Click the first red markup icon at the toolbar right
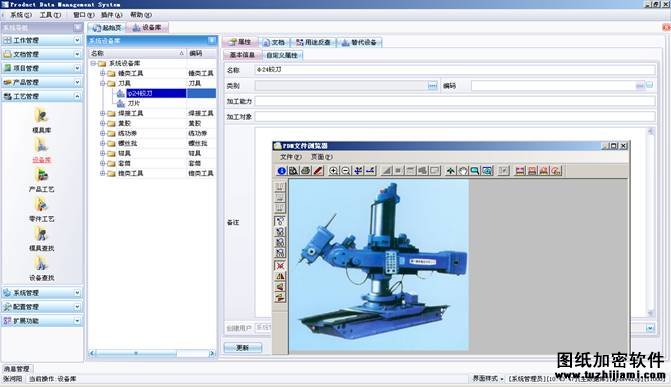The width and height of the screenshot is (671, 387). [520, 171]
